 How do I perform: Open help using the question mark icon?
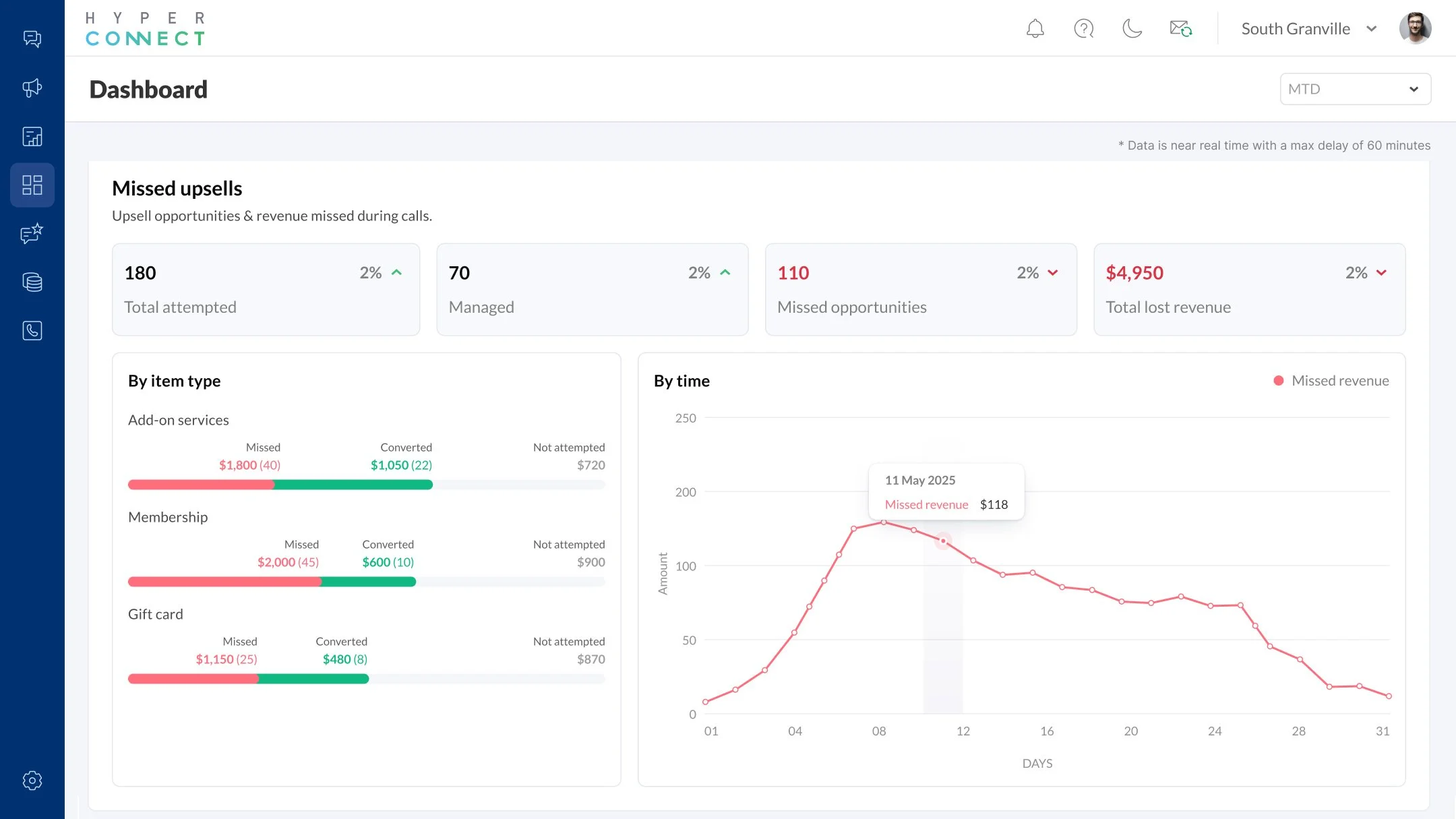[1083, 28]
